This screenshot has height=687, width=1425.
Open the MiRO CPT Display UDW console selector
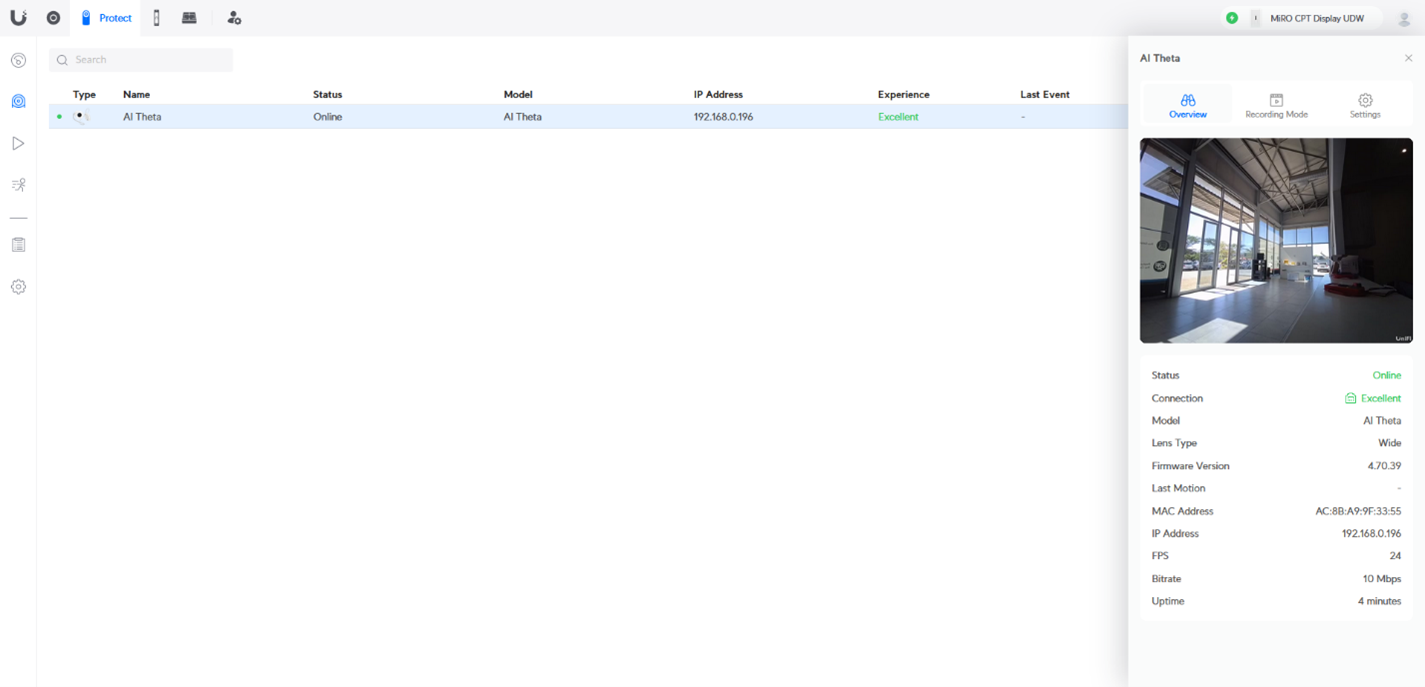[1314, 18]
